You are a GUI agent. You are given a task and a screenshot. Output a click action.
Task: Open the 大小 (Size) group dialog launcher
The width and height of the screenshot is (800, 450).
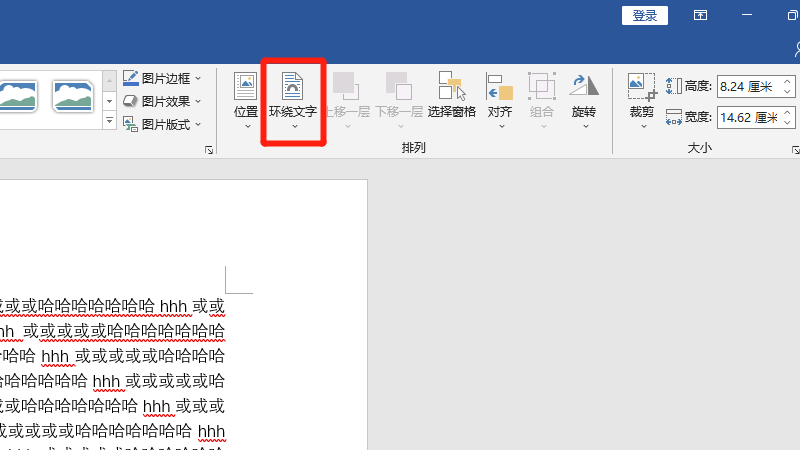[795, 150]
